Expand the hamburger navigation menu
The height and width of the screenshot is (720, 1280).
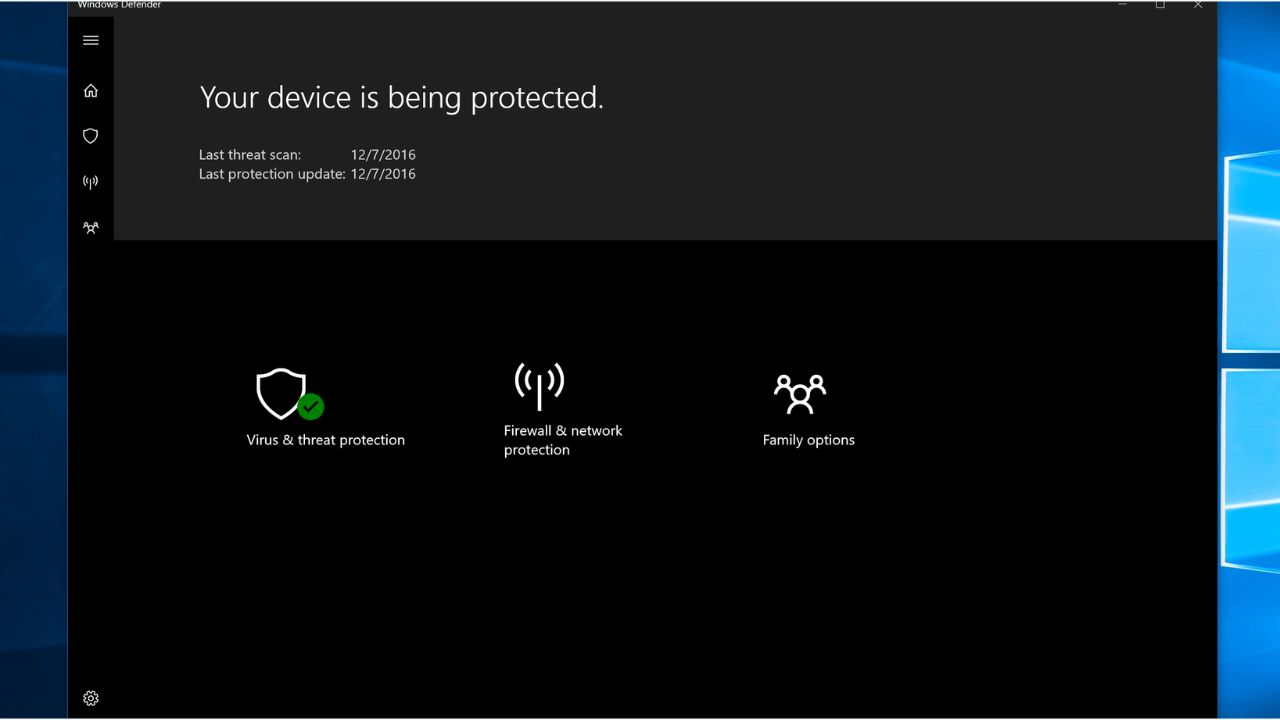91,41
